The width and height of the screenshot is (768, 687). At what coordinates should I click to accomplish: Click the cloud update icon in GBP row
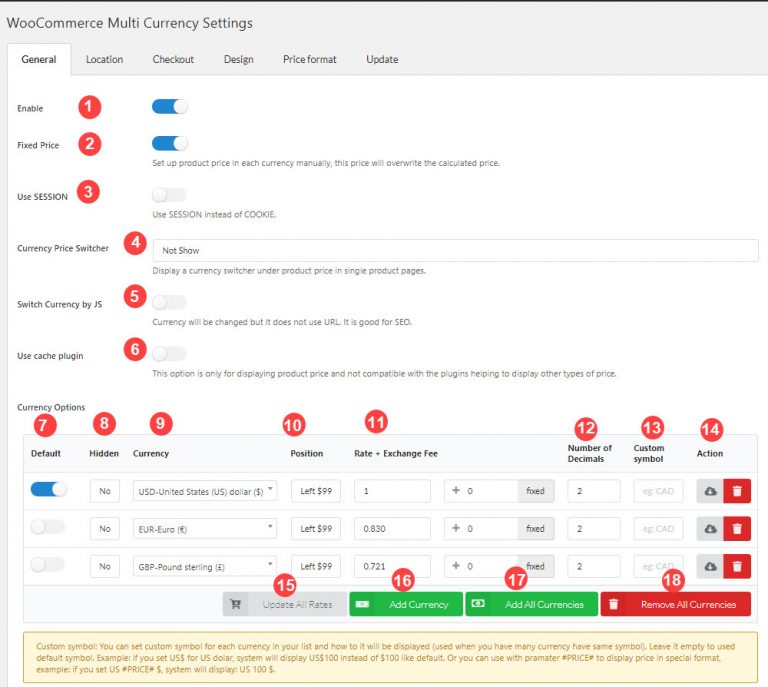click(710, 566)
